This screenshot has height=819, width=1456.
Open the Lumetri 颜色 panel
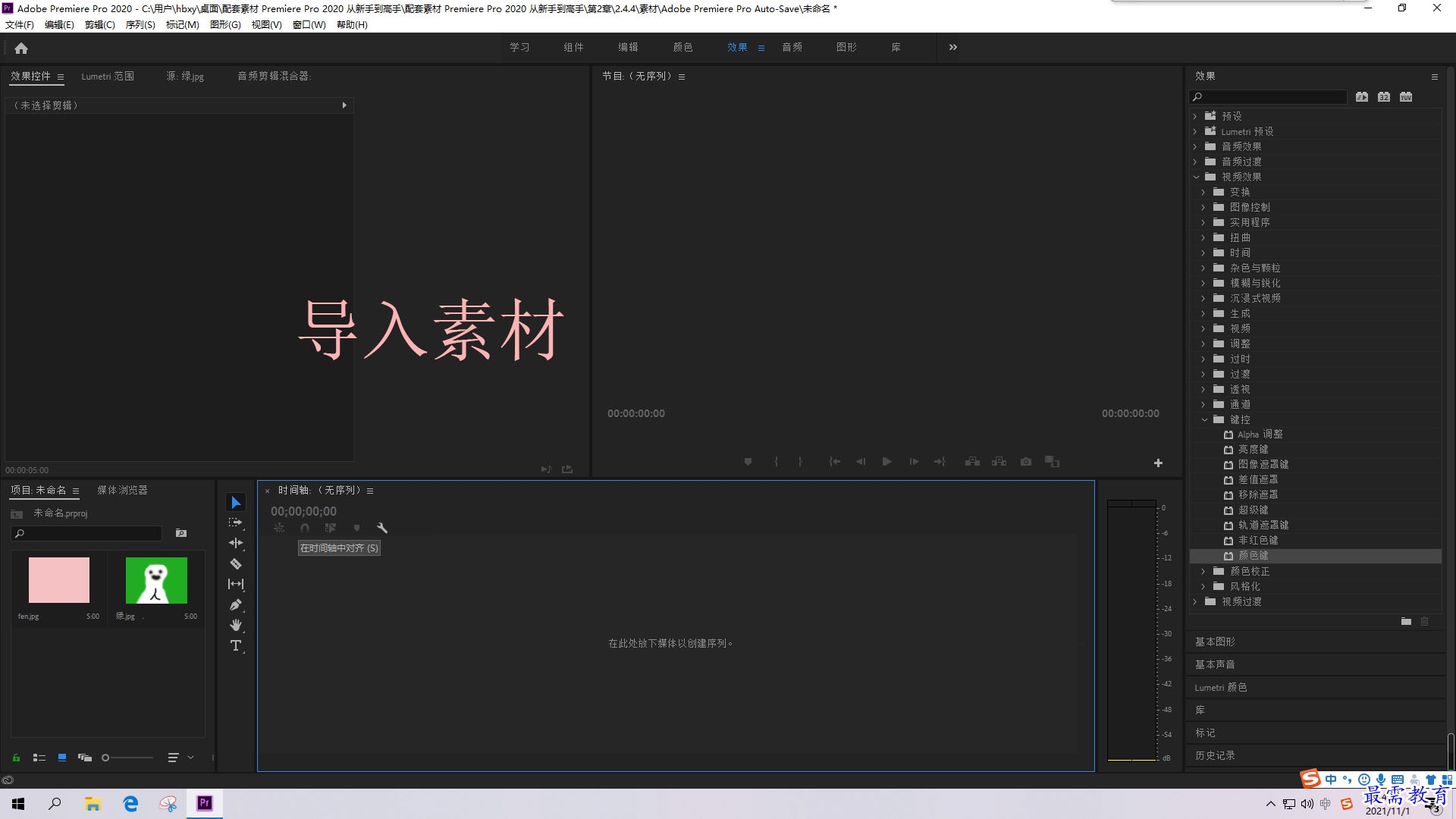(x=1221, y=687)
